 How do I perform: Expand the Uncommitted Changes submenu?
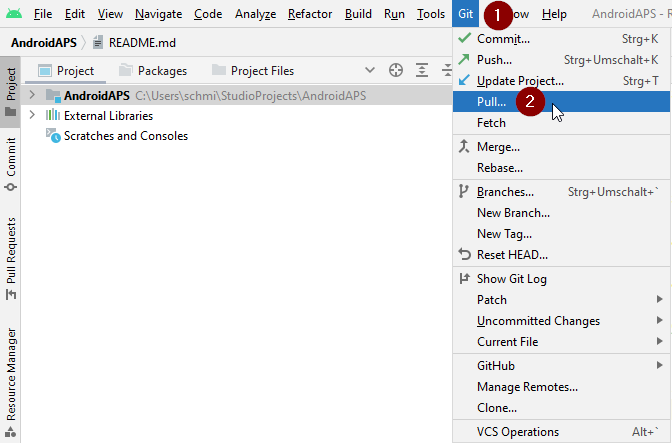[x=561, y=321]
